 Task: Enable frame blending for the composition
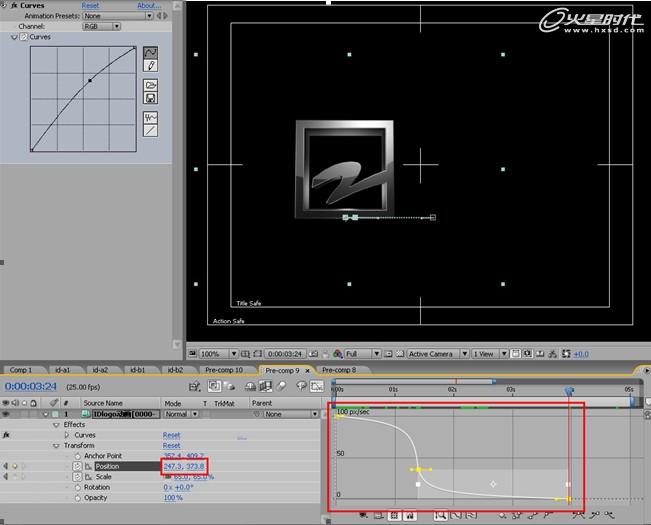(265, 386)
